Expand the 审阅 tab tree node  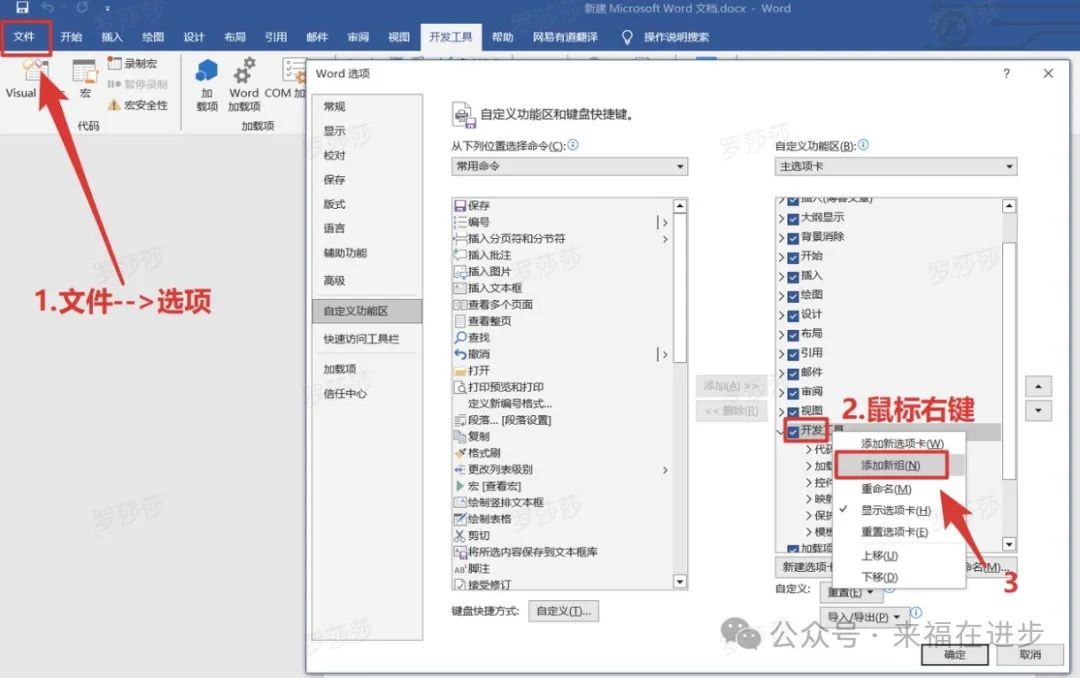tap(782, 393)
